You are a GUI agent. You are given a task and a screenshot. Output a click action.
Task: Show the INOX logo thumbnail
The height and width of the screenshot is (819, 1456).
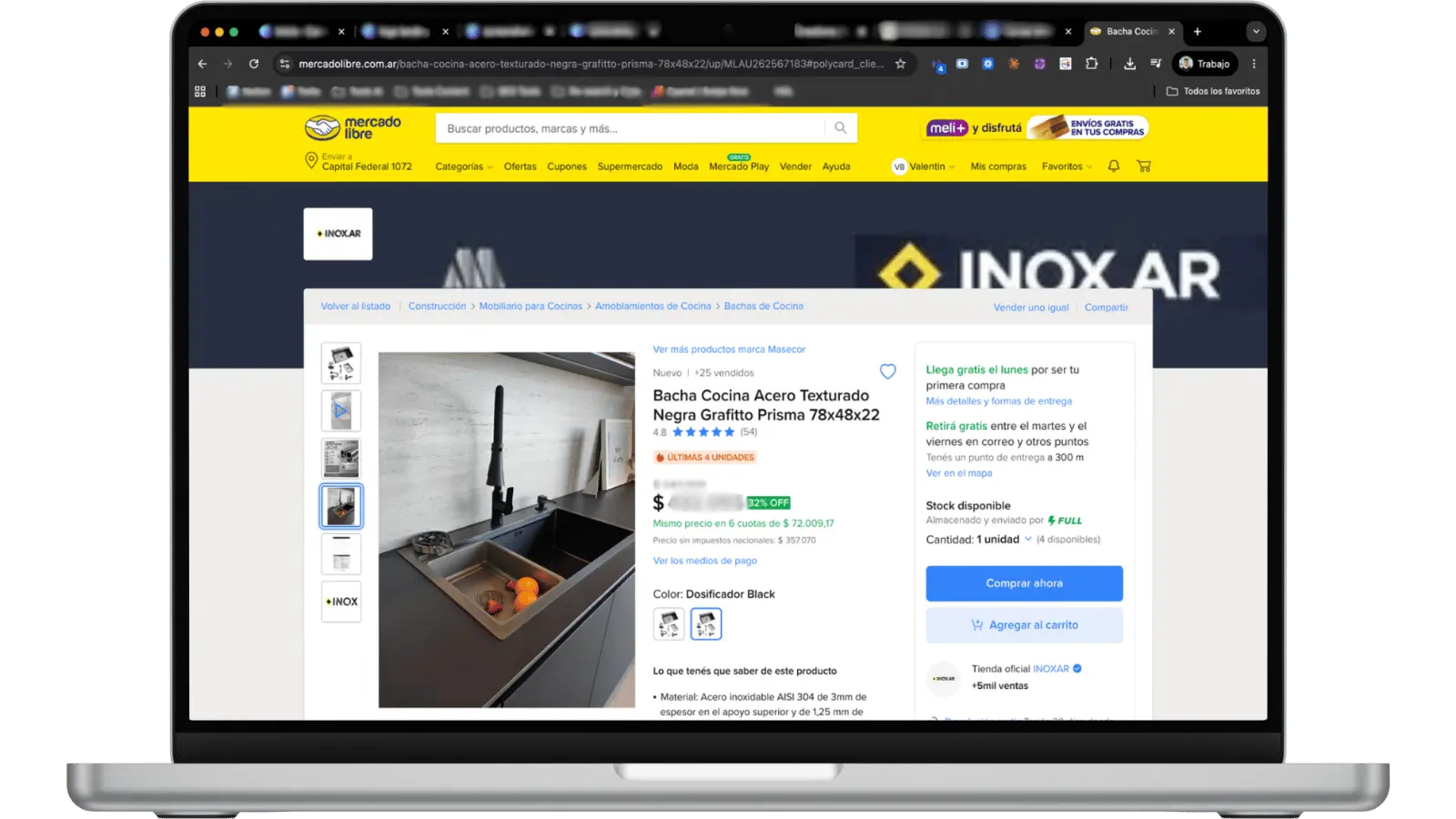click(x=341, y=602)
